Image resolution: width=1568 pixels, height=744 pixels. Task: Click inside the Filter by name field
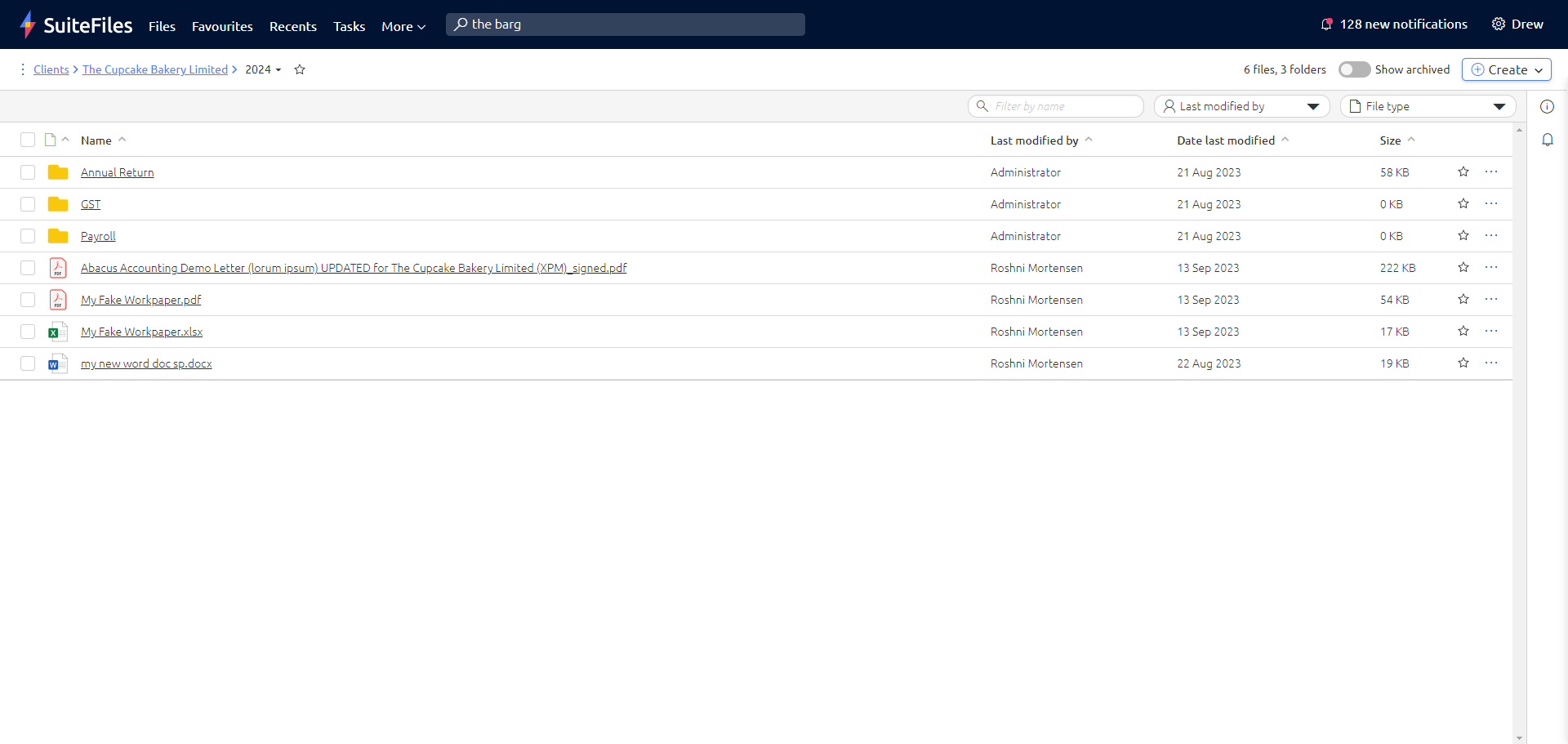pos(1055,106)
